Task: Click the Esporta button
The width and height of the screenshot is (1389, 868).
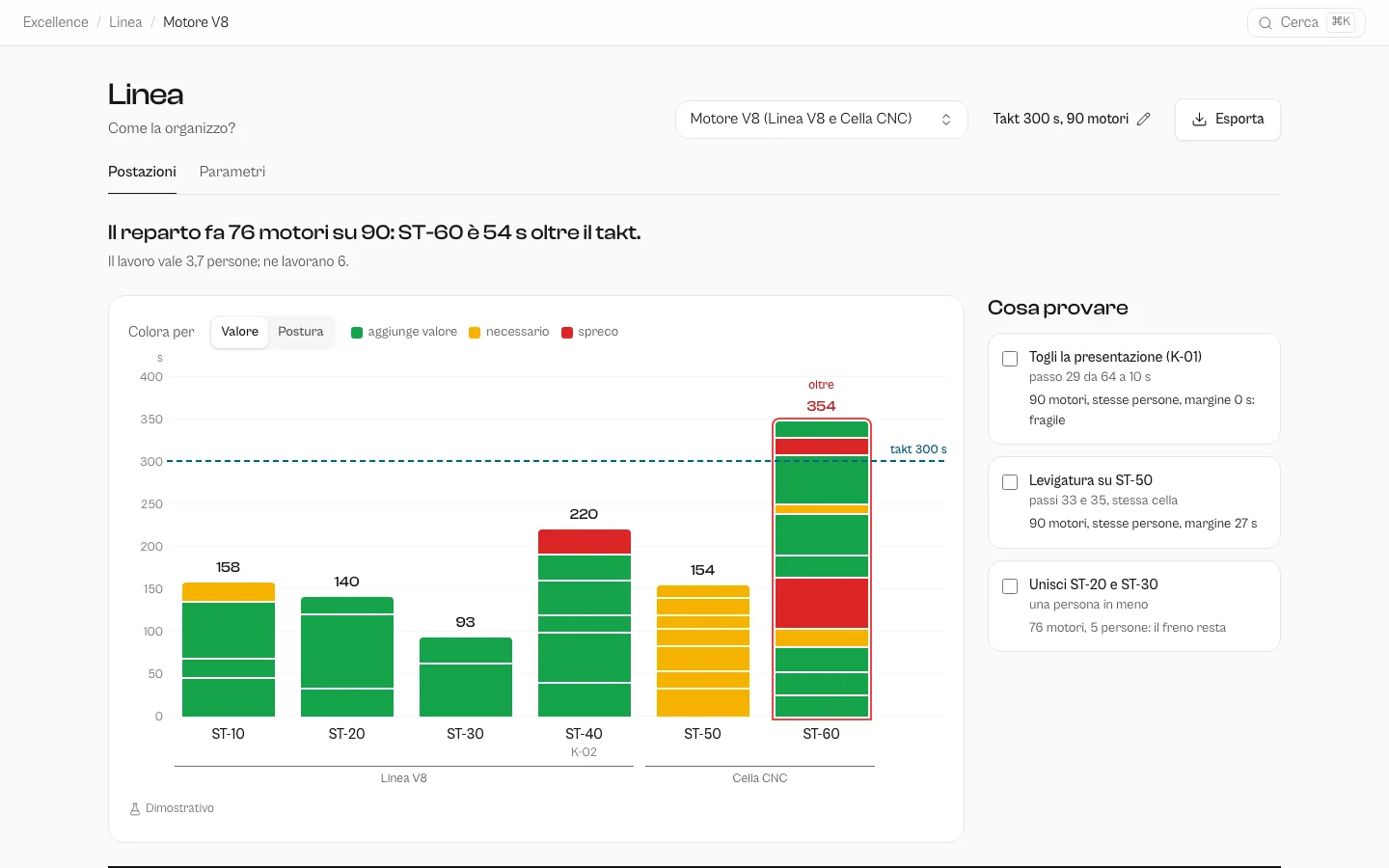Action: point(1227,120)
